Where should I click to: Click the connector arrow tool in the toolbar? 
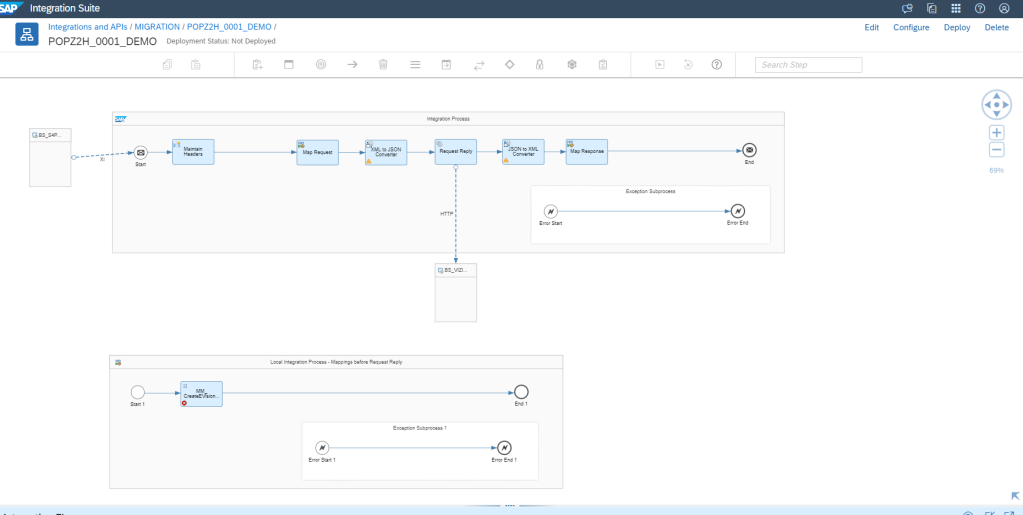click(x=352, y=64)
